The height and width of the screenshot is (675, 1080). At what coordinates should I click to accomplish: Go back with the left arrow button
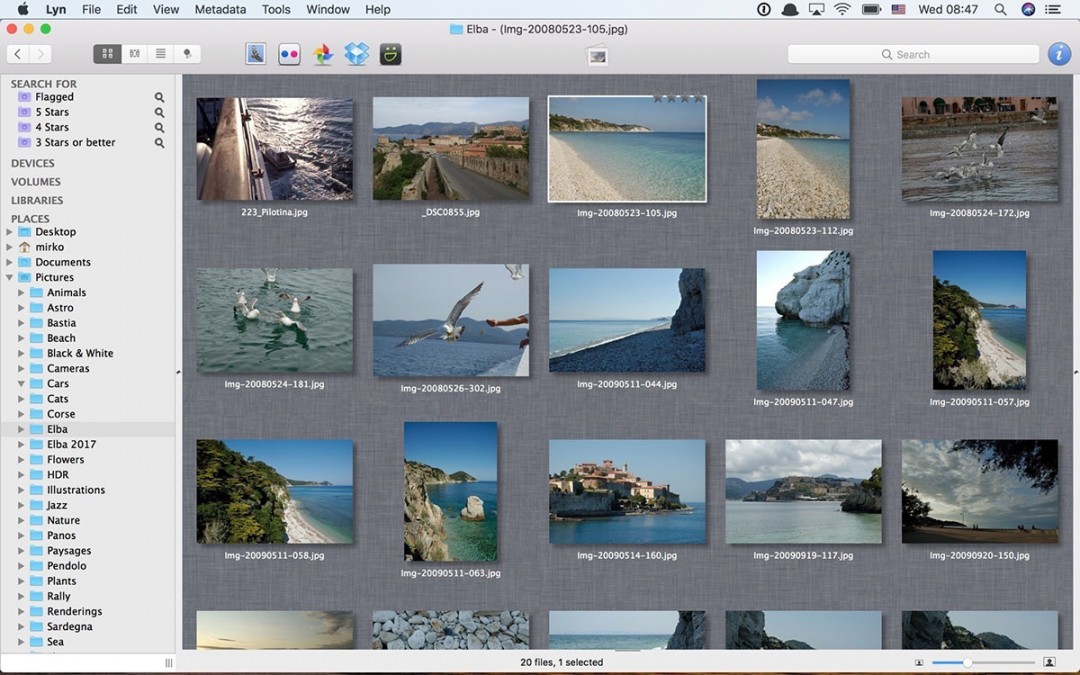pyautogui.click(x=18, y=54)
